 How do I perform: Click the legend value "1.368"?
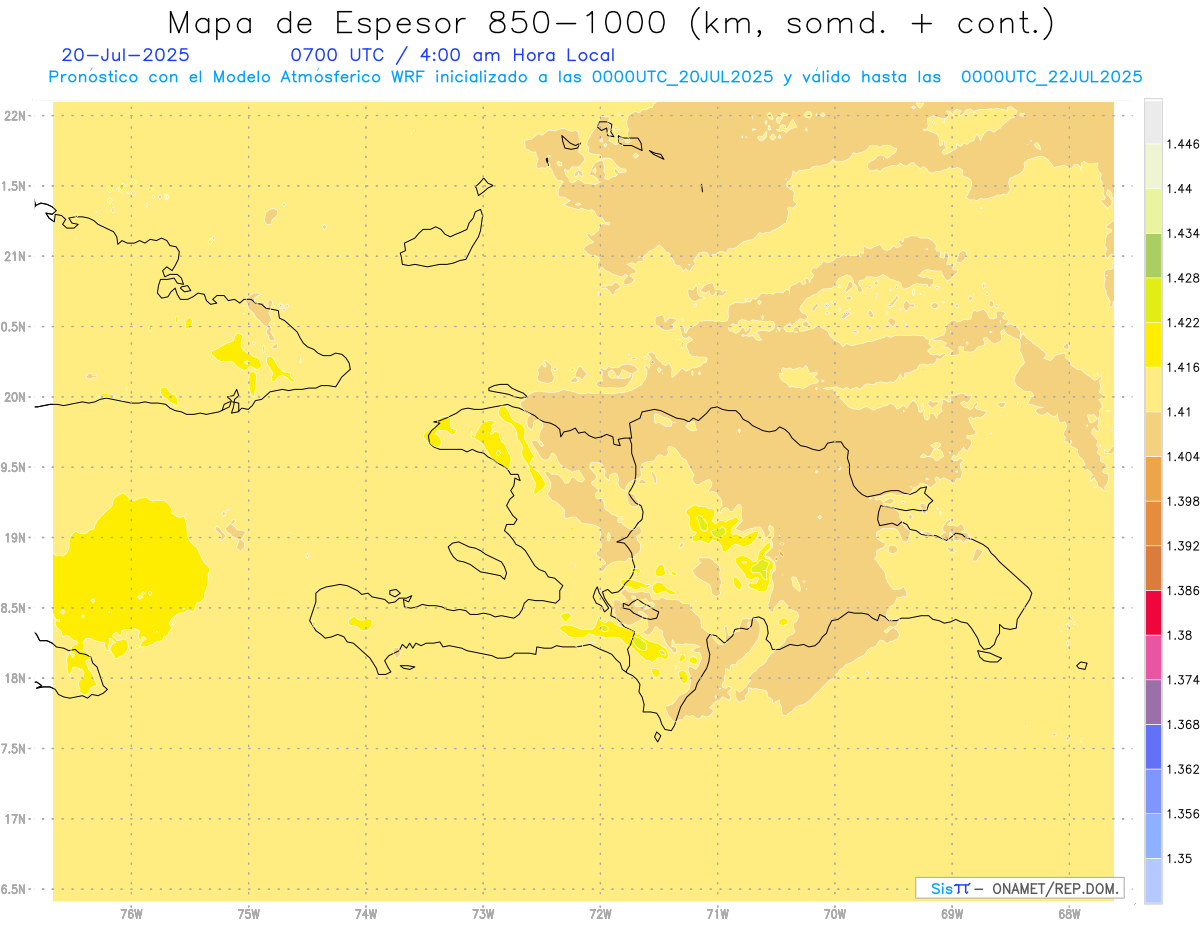pyautogui.click(x=1185, y=724)
